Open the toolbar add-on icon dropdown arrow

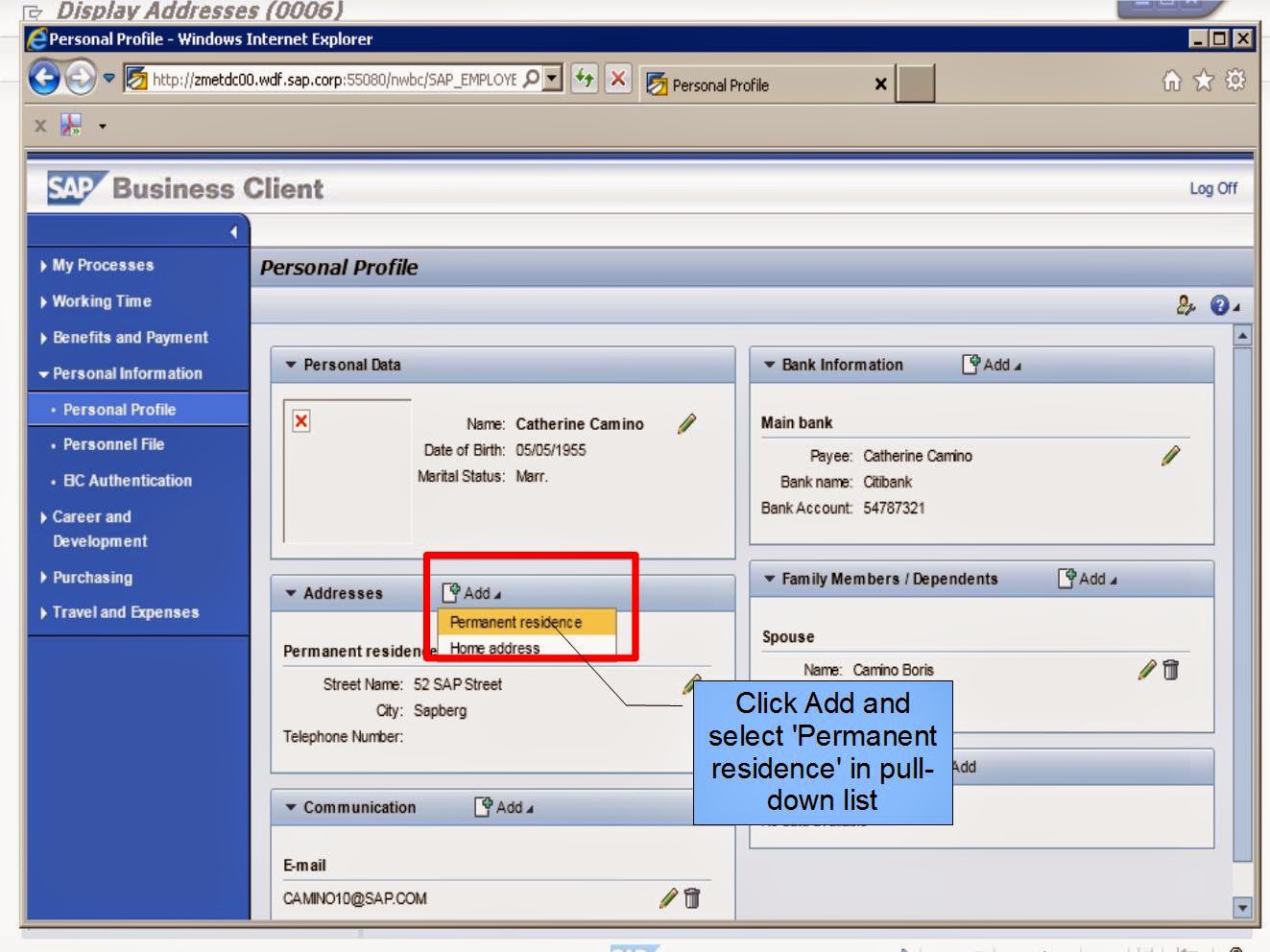102,127
